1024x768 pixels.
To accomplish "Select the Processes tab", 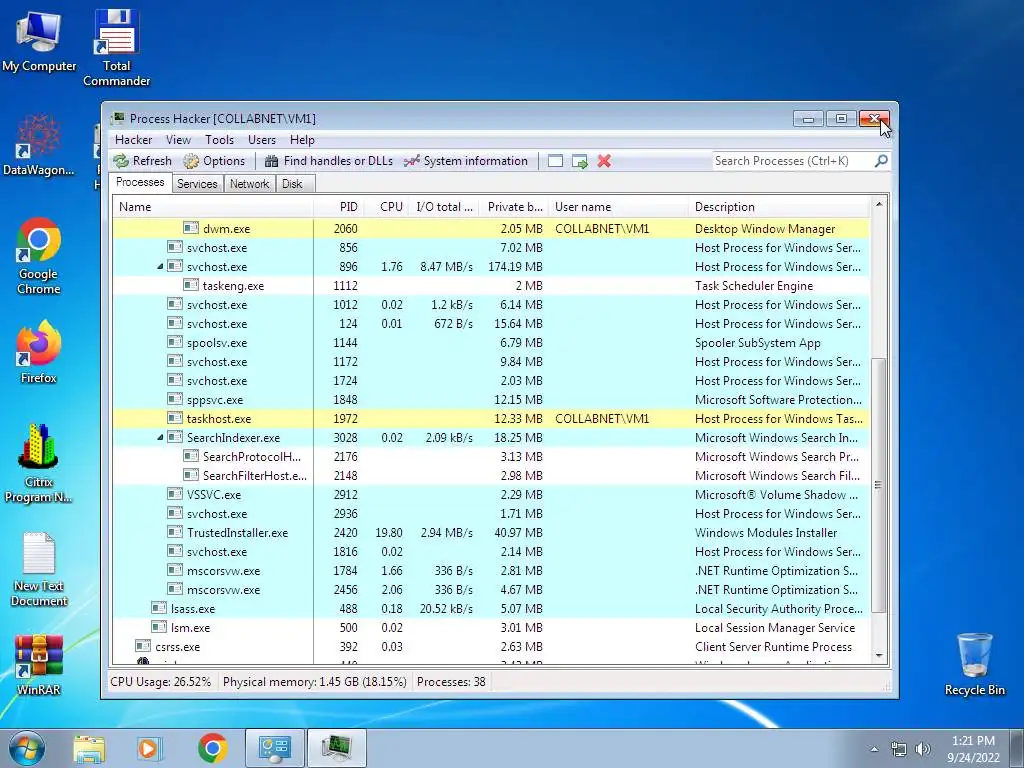I will [x=140, y=182].
